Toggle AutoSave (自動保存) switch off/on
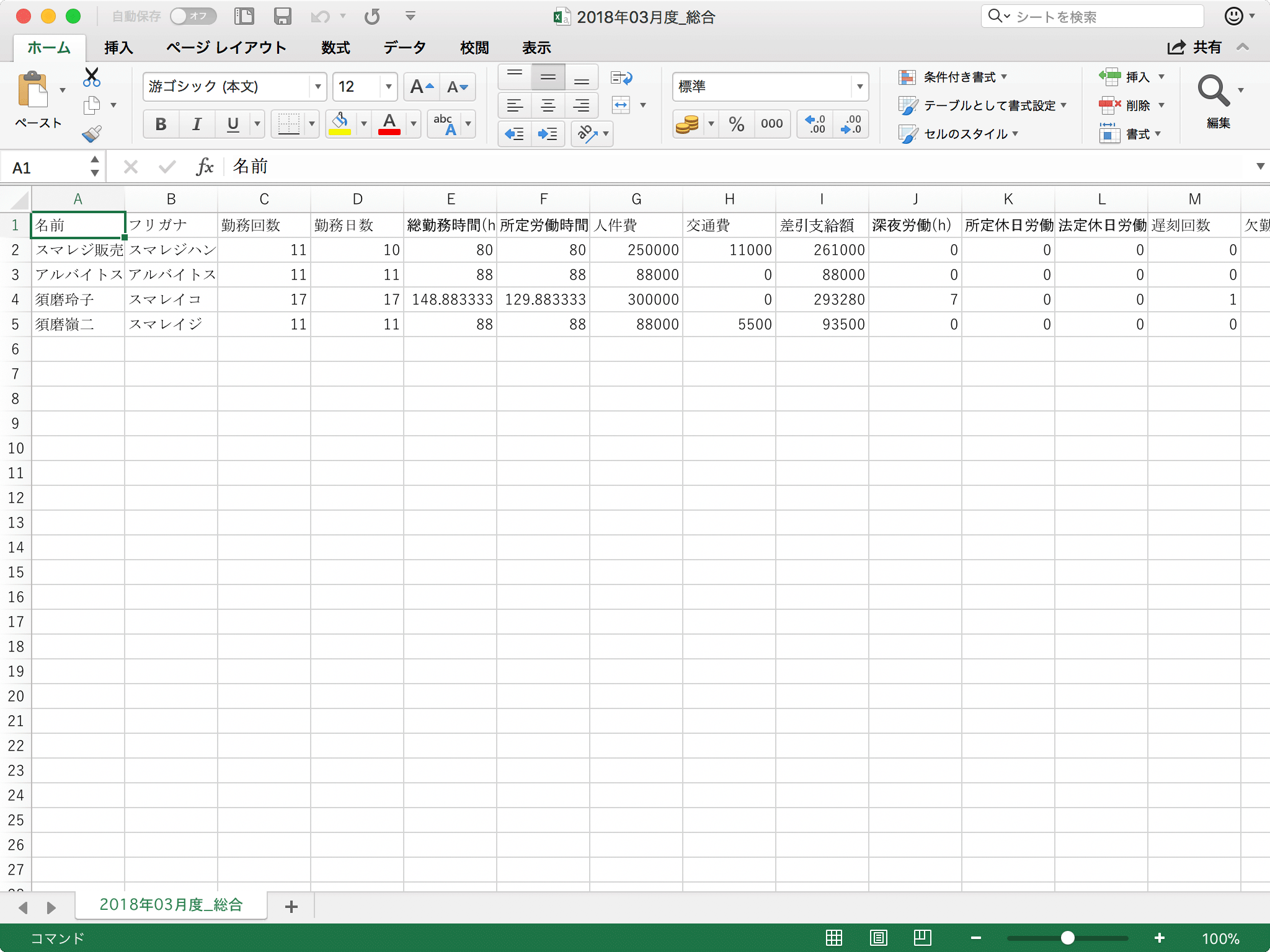Image resolution: width=1270 pixels, height=952 pixels. (193, 16)
